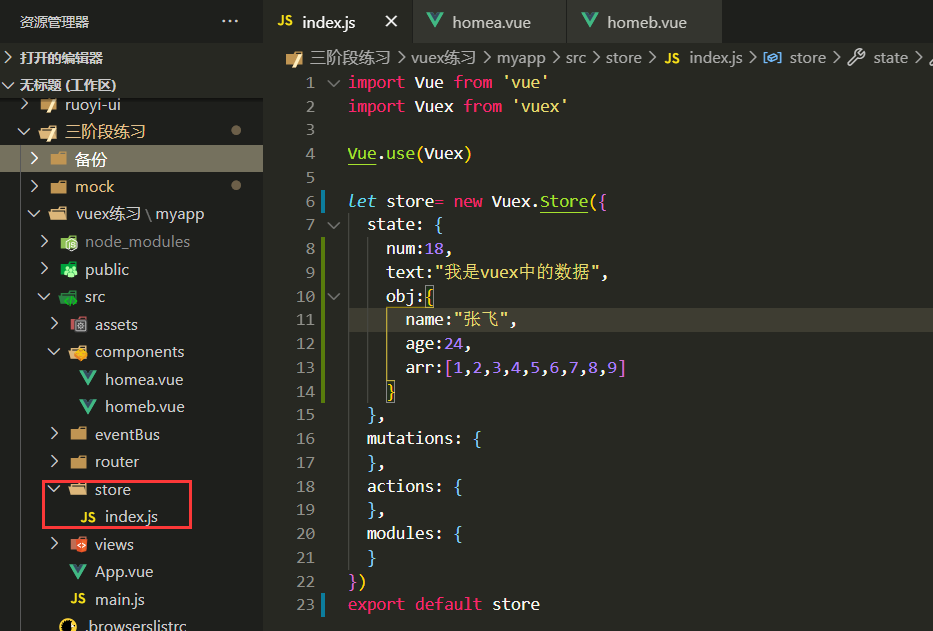933x631 pixels.
Task: Open the .browserslistrc file
Action: point(136,625)
